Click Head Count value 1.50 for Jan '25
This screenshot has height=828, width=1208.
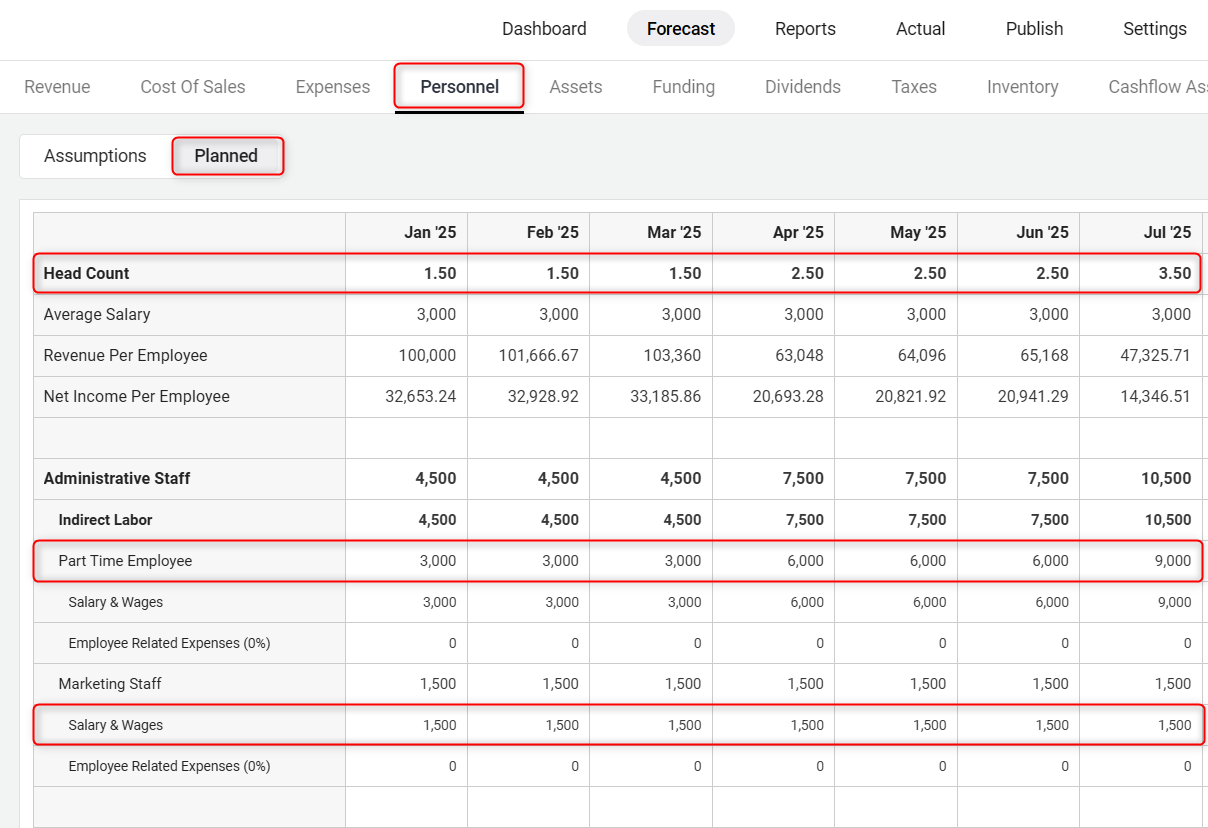[439, 273]
